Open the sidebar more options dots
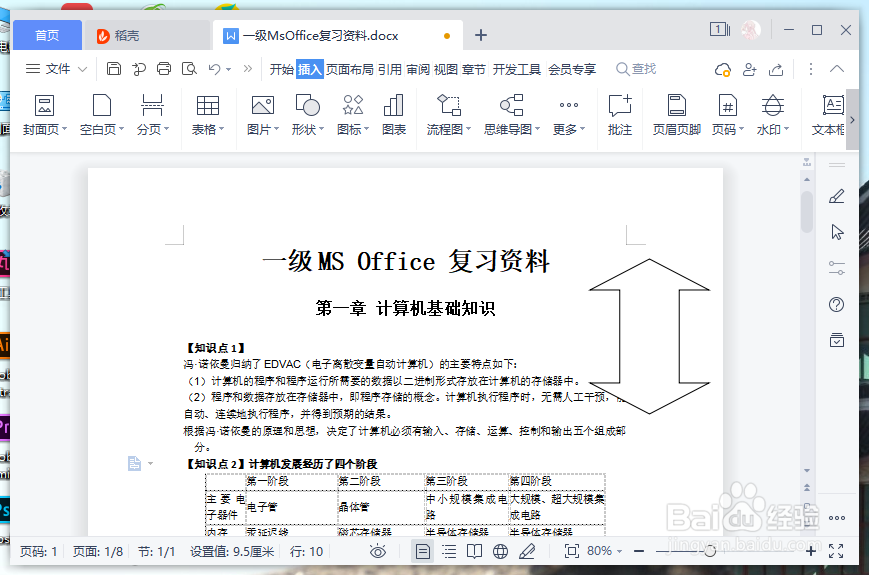 pyautogui.click(x=837, y=518)
